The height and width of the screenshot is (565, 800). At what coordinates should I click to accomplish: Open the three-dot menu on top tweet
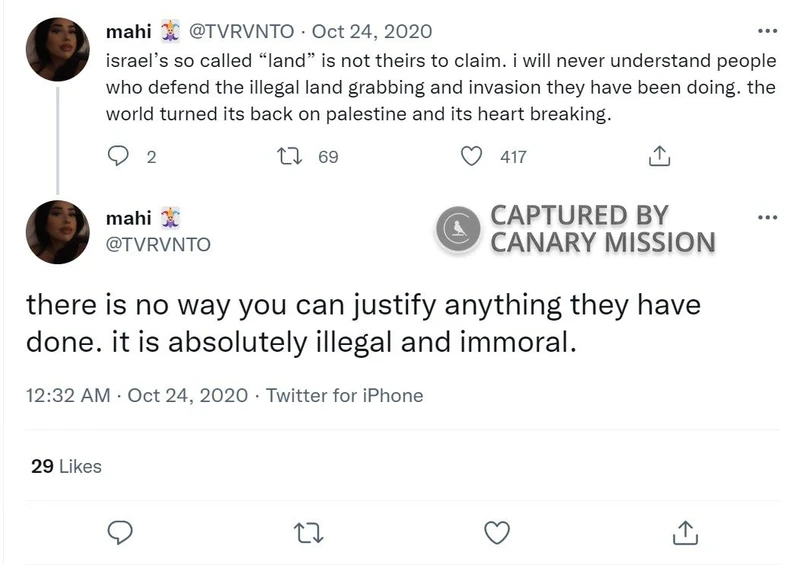[767, 30]
